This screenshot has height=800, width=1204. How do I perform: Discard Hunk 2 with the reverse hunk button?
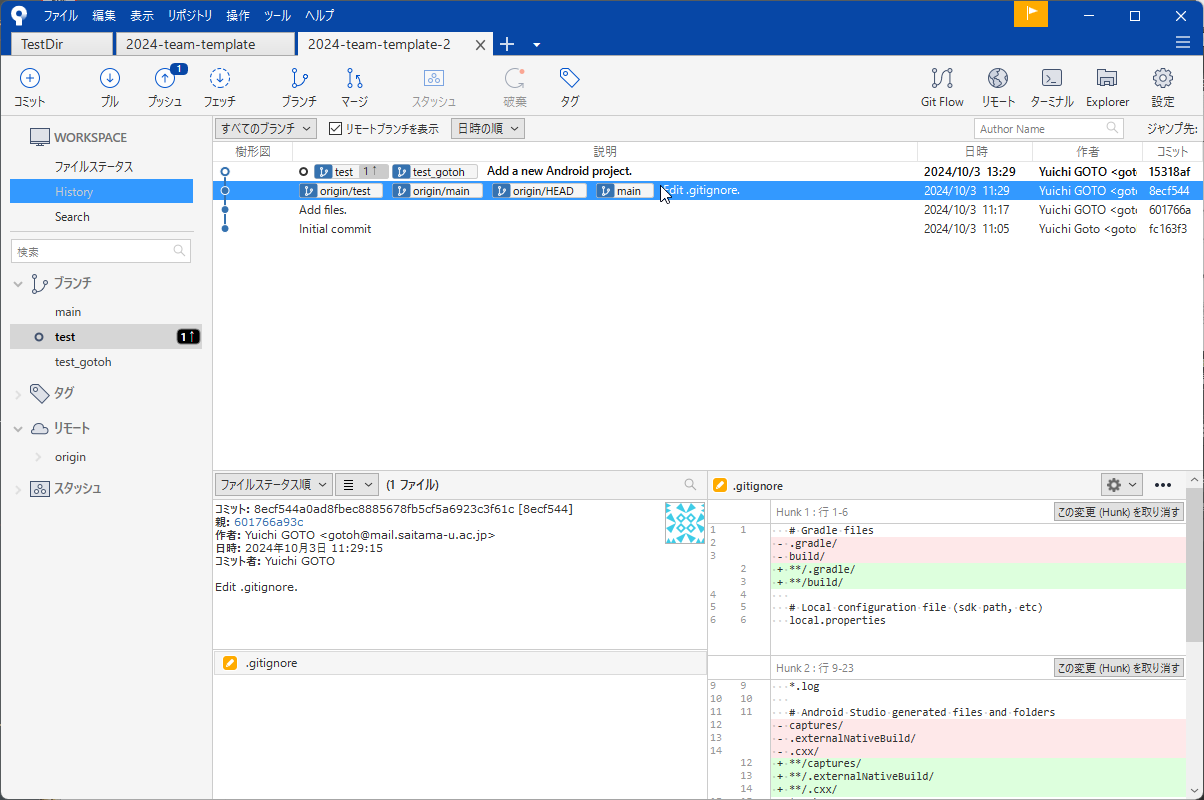tap(1119, 668)
